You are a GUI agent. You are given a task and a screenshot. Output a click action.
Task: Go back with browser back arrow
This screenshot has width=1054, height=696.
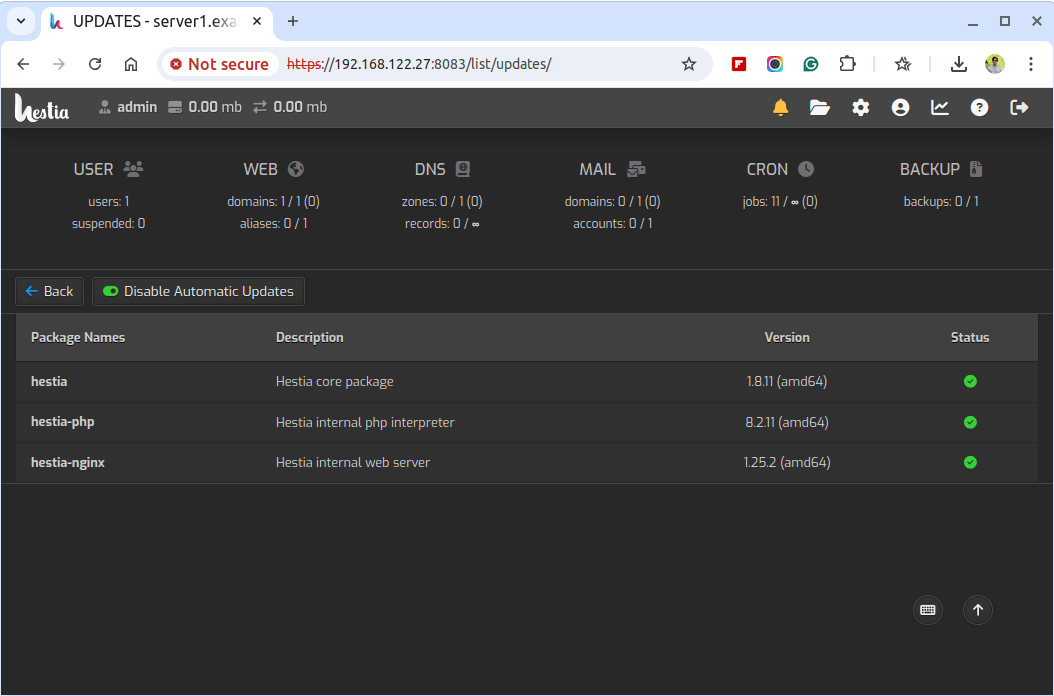24,64
